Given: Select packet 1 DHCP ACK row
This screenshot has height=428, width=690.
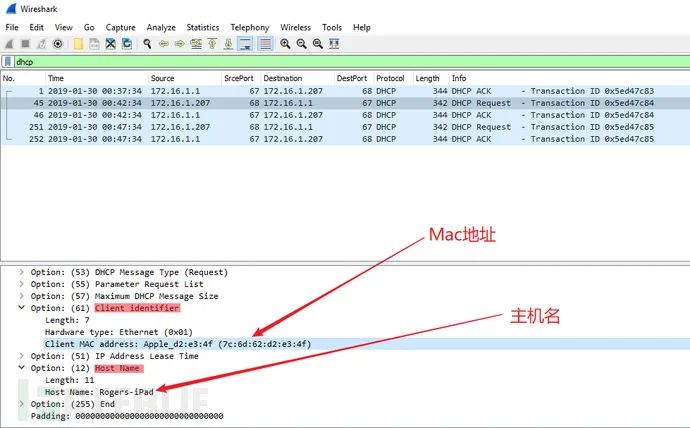Looking at the screenshot, I should (345, 91).
